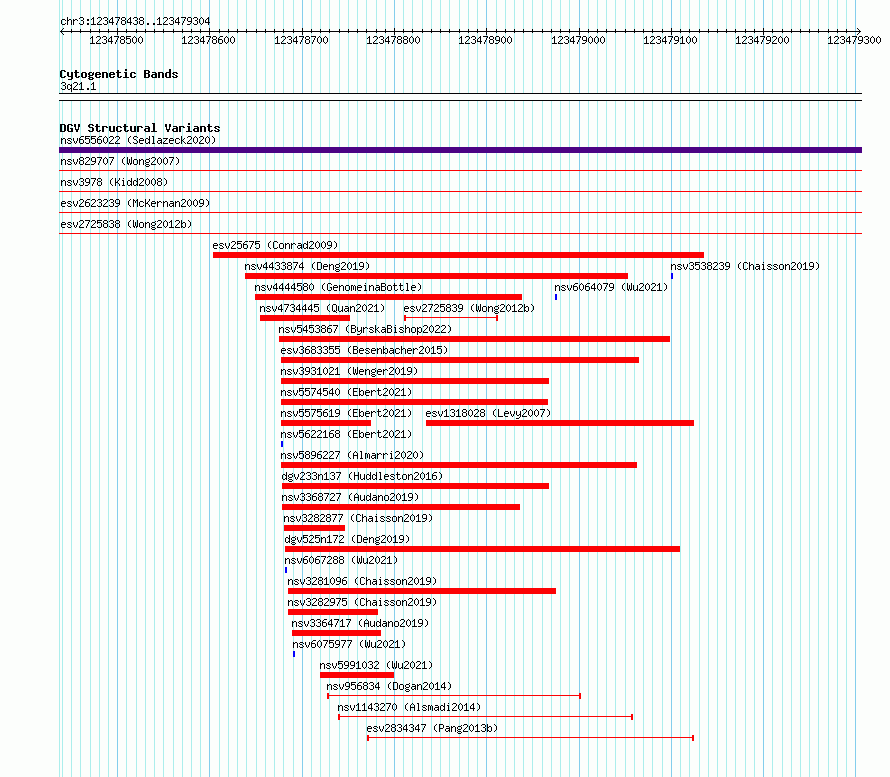
Task: Select the nsv6075977 blue marker
Action: pyautogui.click(x=294, y=654)
